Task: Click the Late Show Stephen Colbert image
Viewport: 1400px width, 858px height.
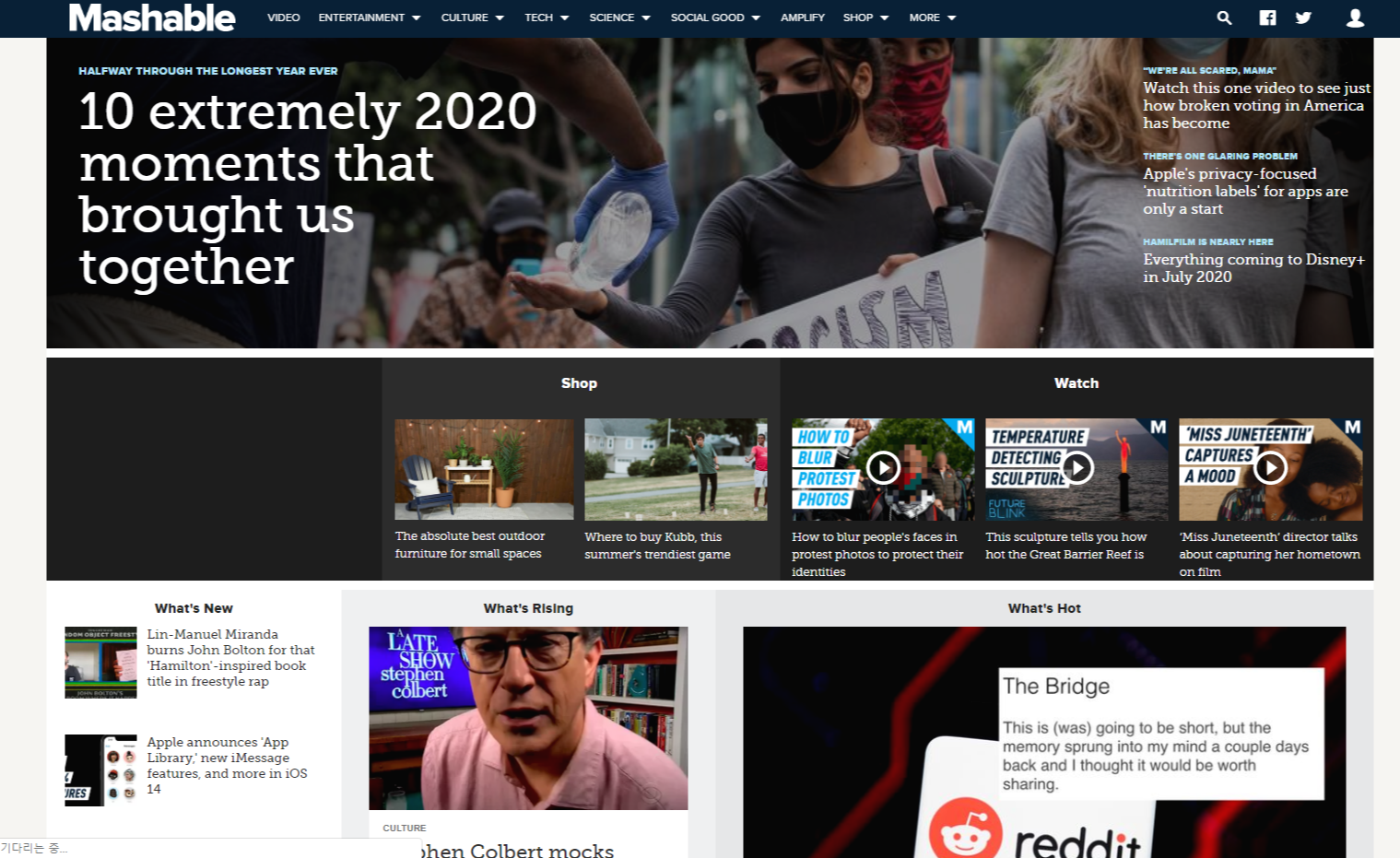Action: 528,718
